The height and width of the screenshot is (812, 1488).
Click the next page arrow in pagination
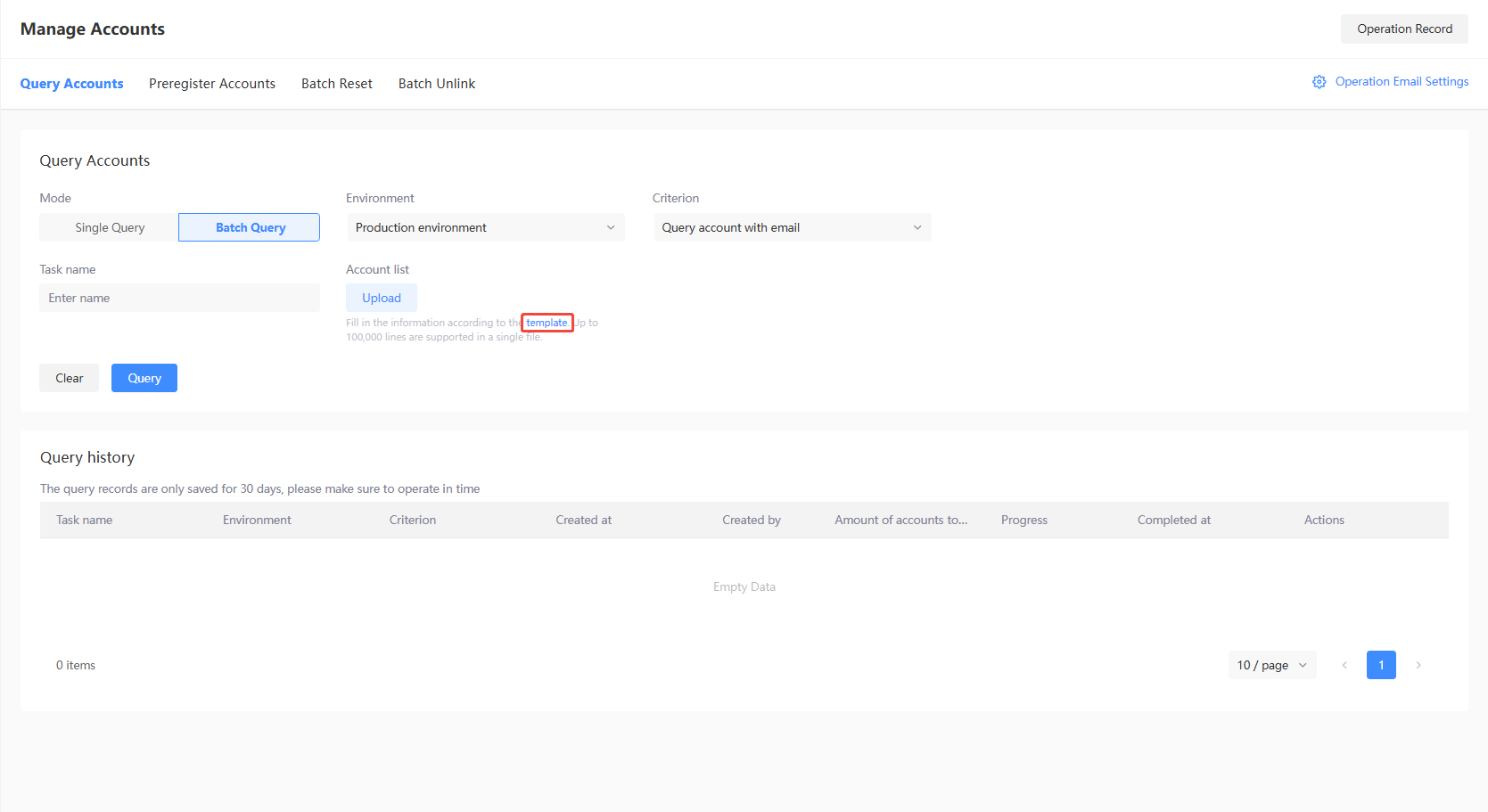(x=1418, y=665)
